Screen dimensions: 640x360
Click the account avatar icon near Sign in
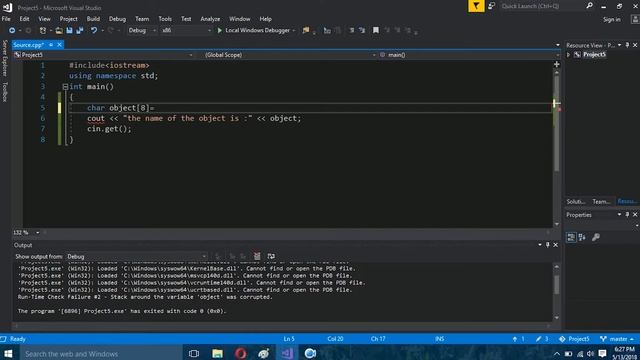635,19
